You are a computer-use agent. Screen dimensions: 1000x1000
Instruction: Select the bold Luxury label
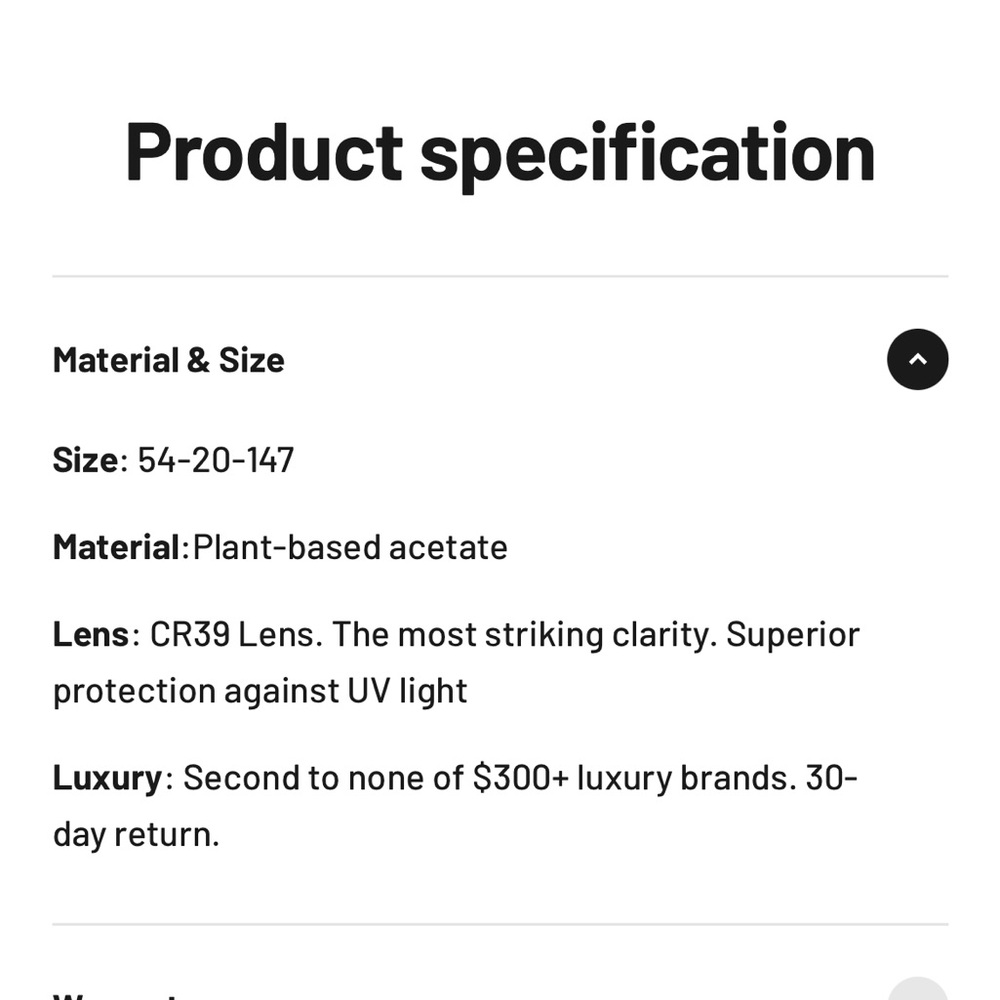click(x=107, y=777)
